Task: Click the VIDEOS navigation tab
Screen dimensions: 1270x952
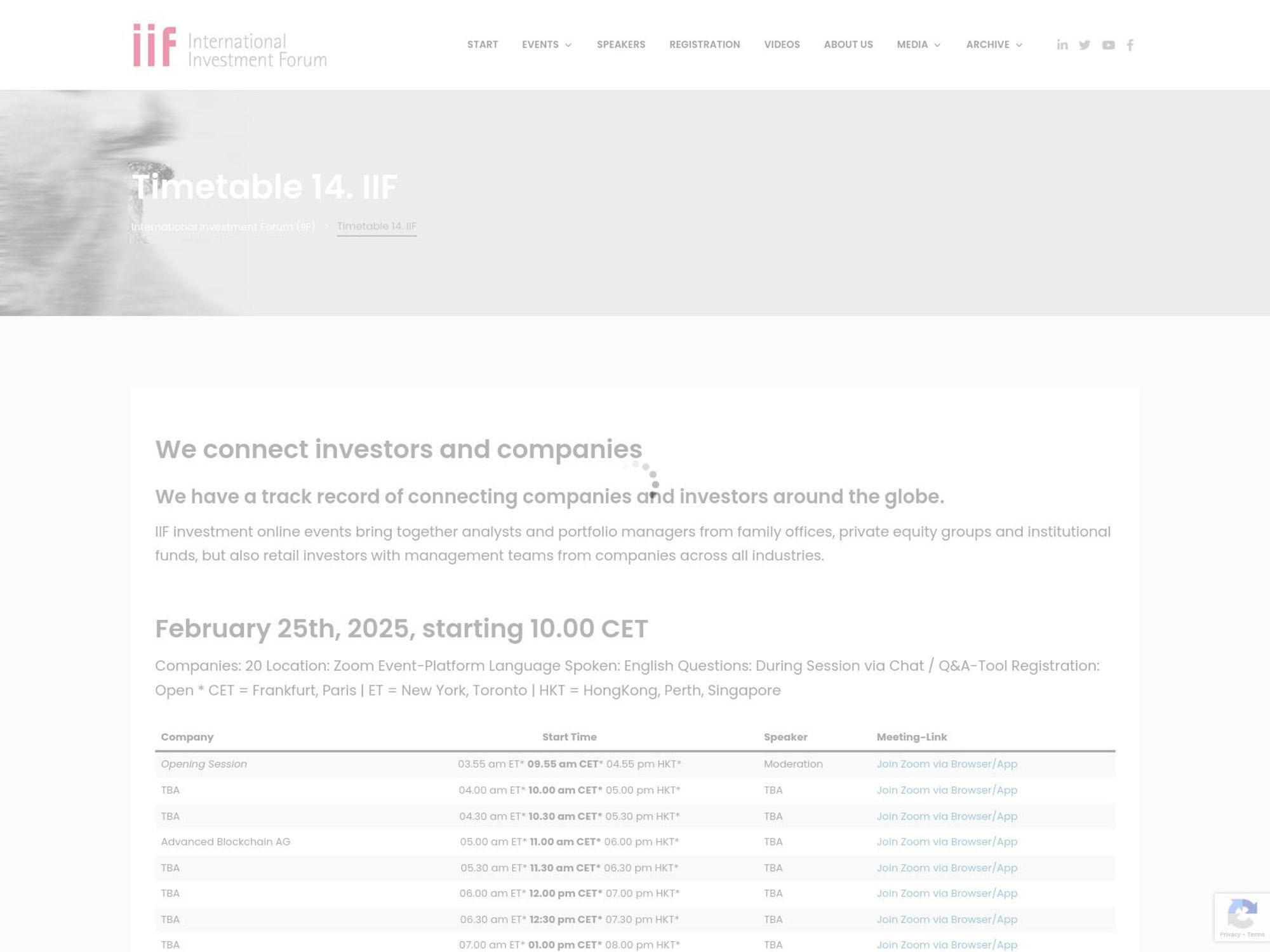Action: tap(782, 44)
